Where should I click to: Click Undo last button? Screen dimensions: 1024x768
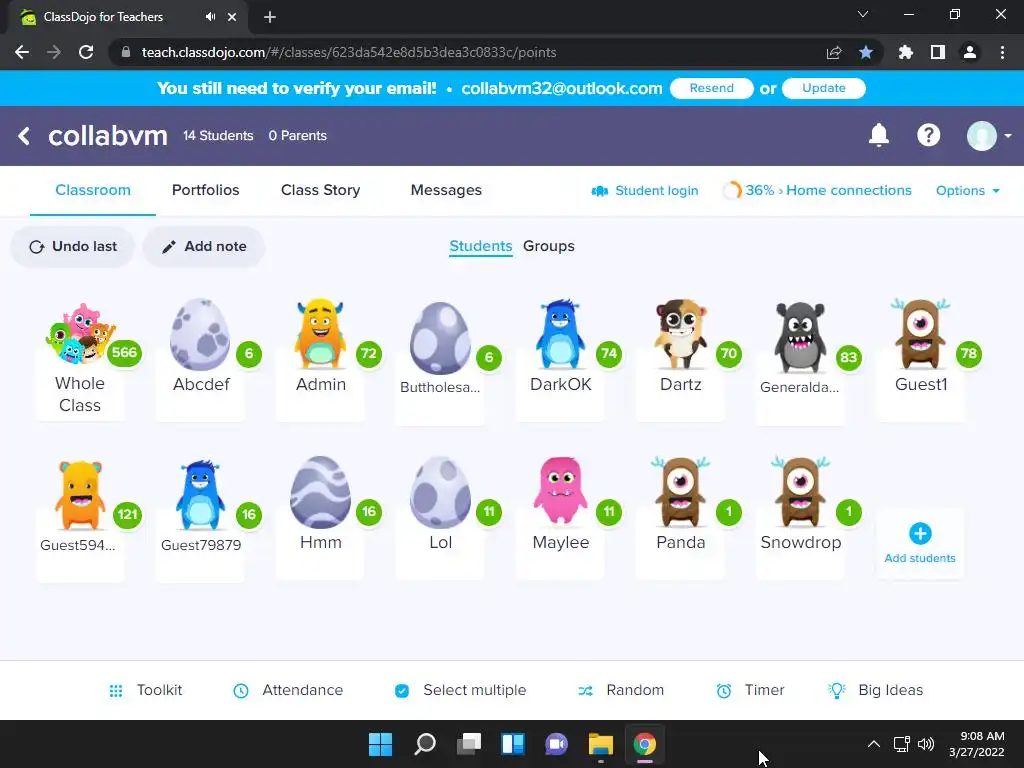(72, 247)
